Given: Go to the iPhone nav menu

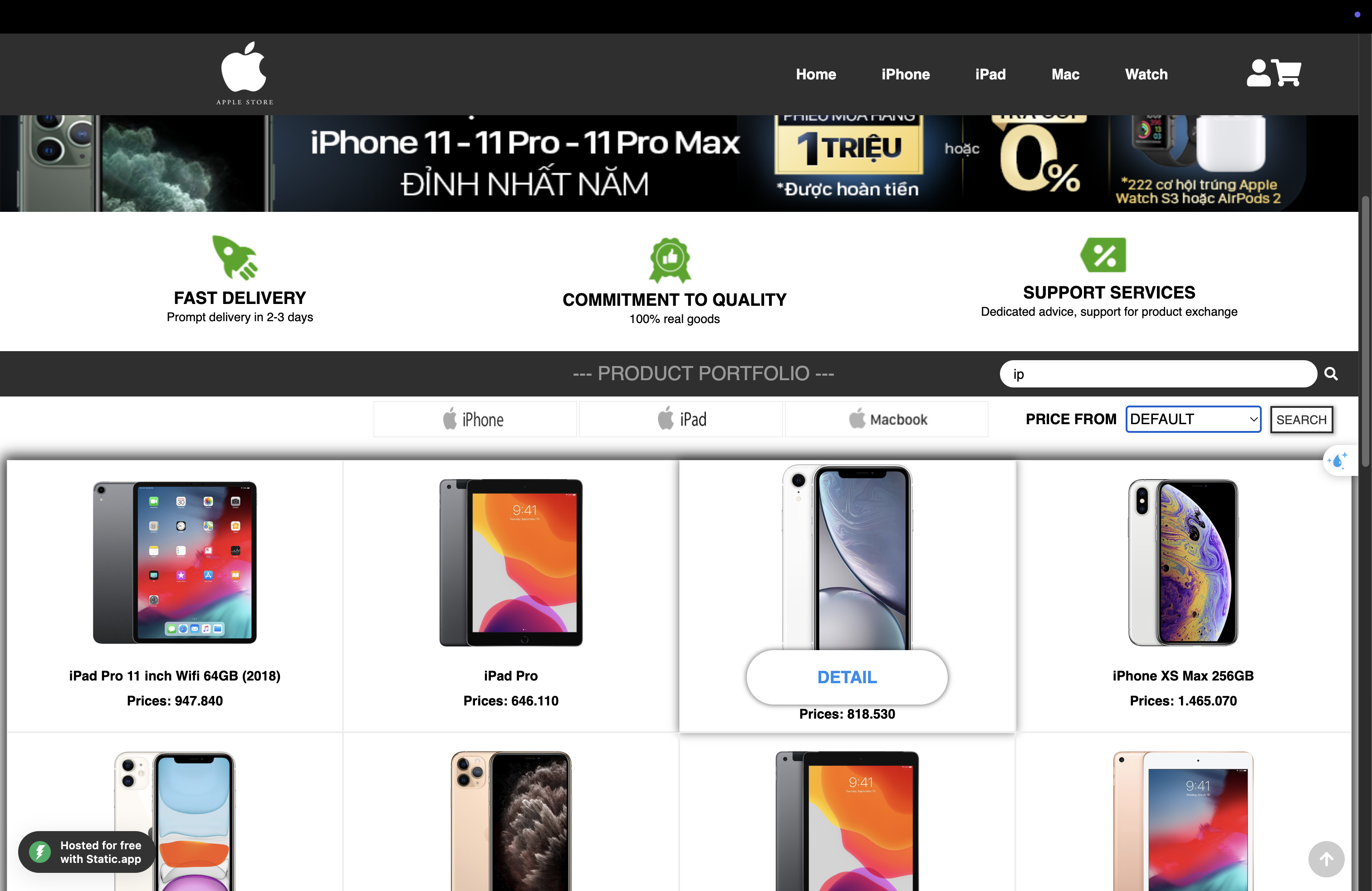Looking at the screenshot, I should click(x=905, y=74).
